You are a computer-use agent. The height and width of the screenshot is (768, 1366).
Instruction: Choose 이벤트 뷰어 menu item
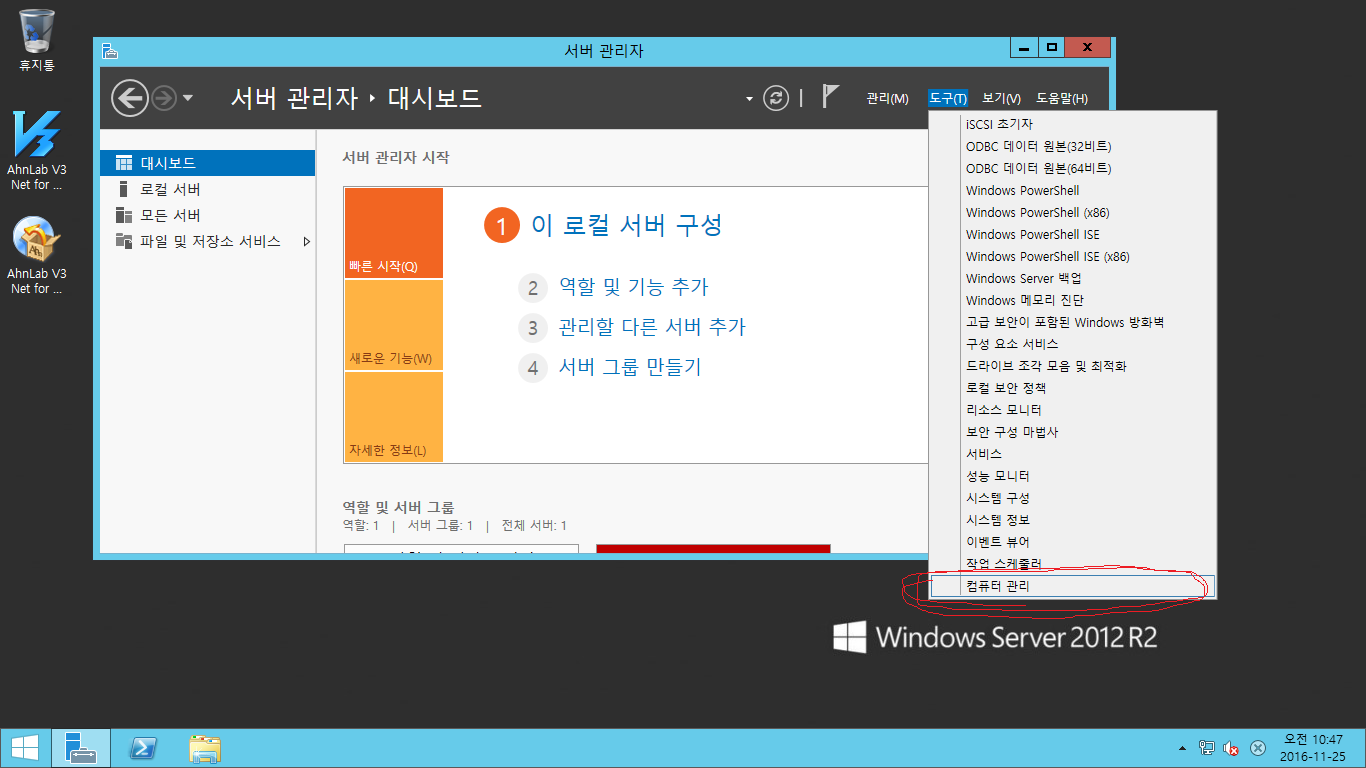pyautogui.click(x=1073, y=543)
